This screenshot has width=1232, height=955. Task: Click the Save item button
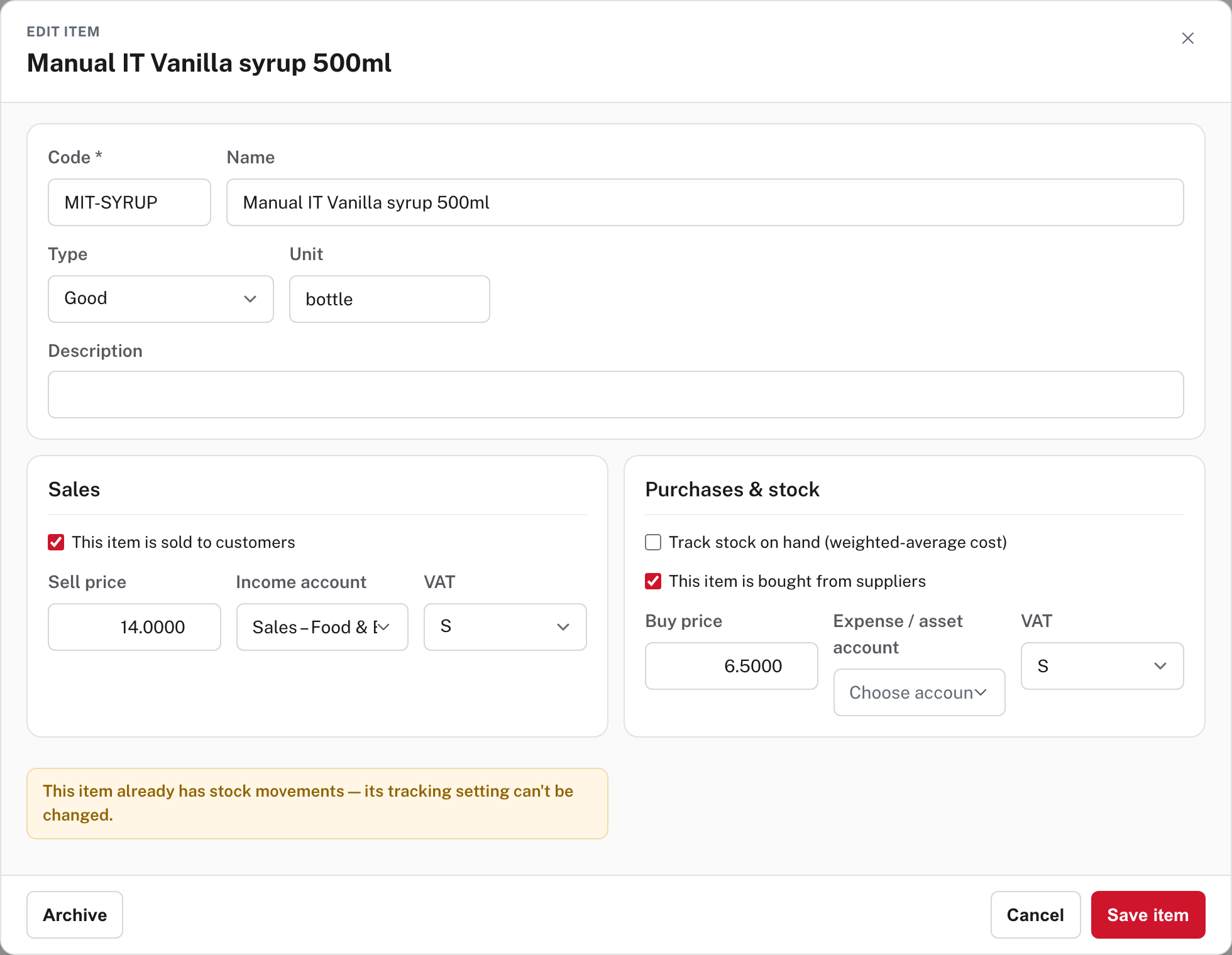click(x=1148, y=915)
